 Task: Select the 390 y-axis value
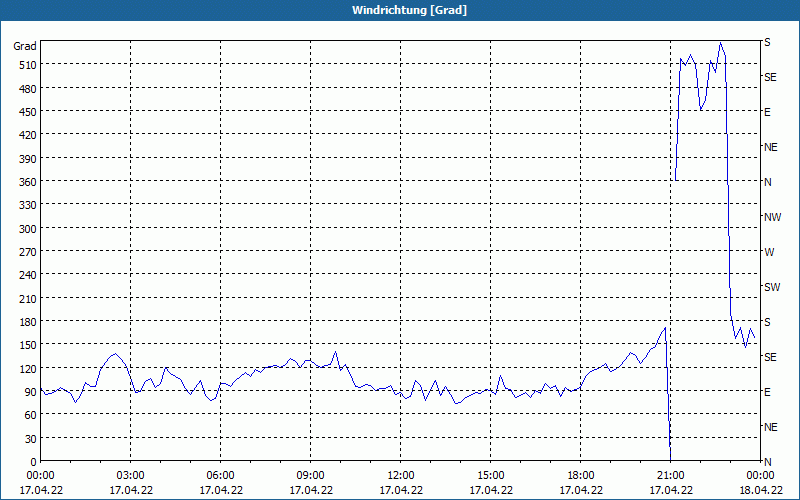coord(28,159)
